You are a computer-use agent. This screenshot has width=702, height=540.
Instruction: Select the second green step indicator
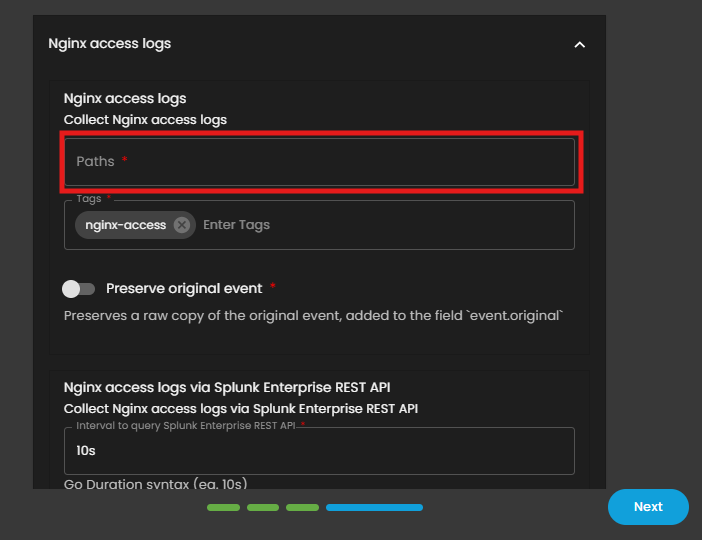(x=262, y=508)
